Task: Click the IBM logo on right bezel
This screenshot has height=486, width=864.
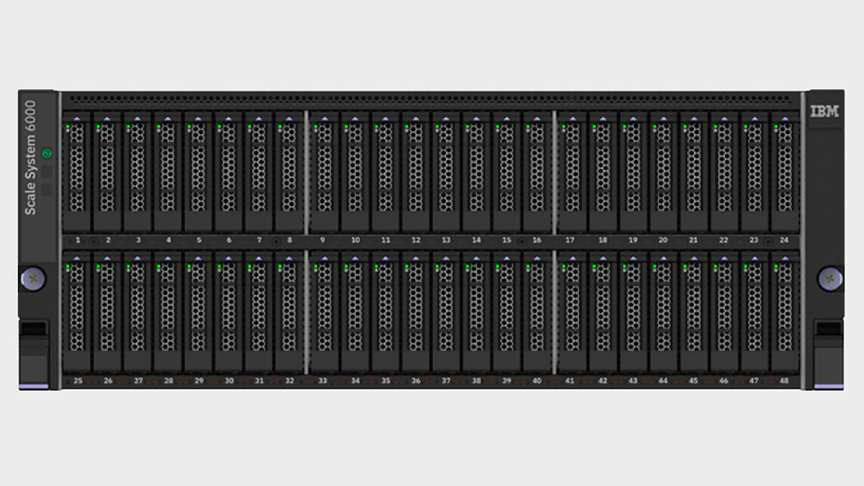Action: (x=824, y=111)
